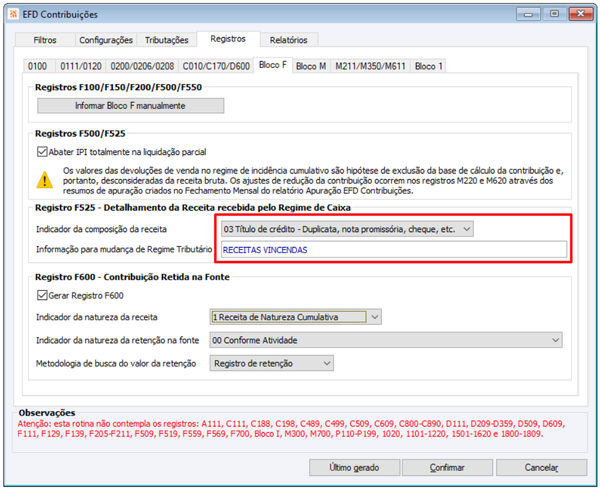
Task: Minimize the EFD Contribuições window
Action: [x=528, y=14]
